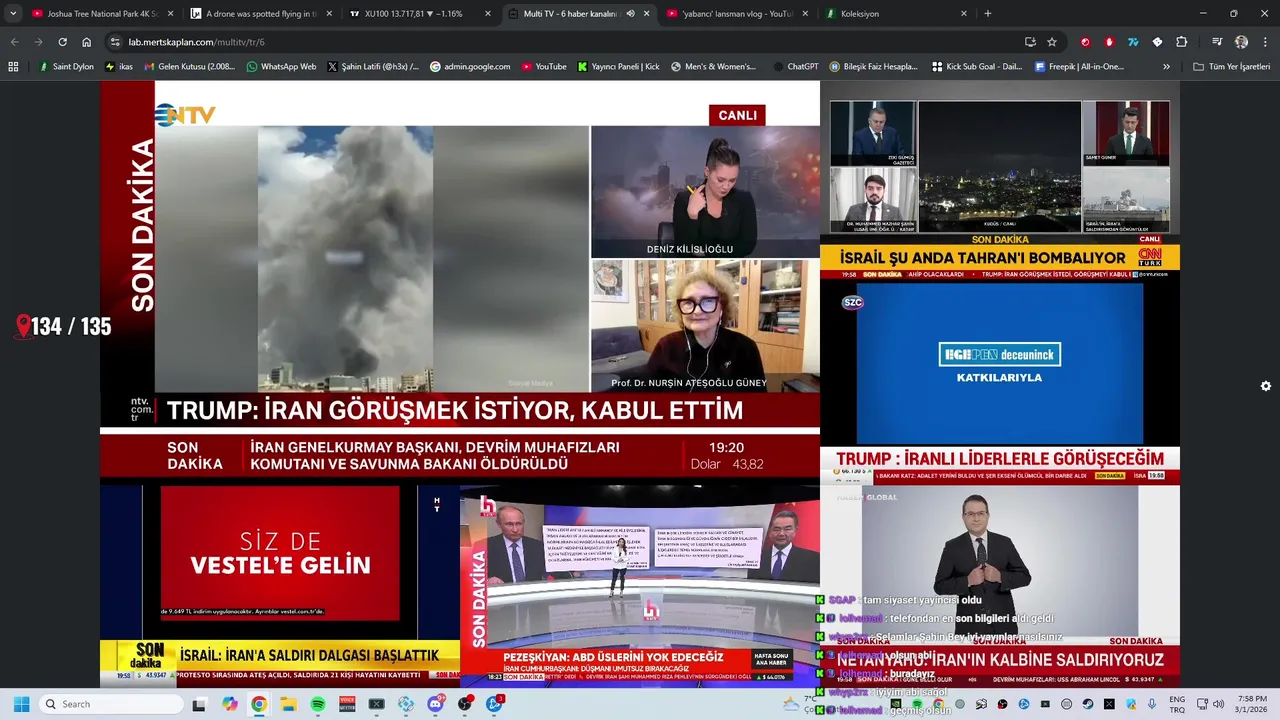
Task: Open the microphone tray icon
Action: [1153, 704]
